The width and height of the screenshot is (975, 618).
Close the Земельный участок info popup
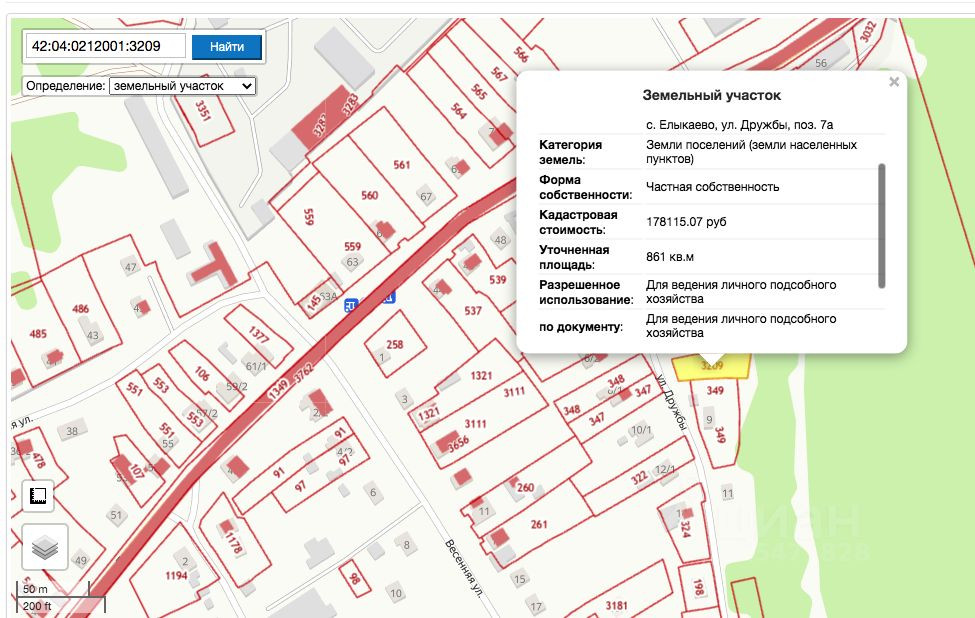click(x=894, y=81)
